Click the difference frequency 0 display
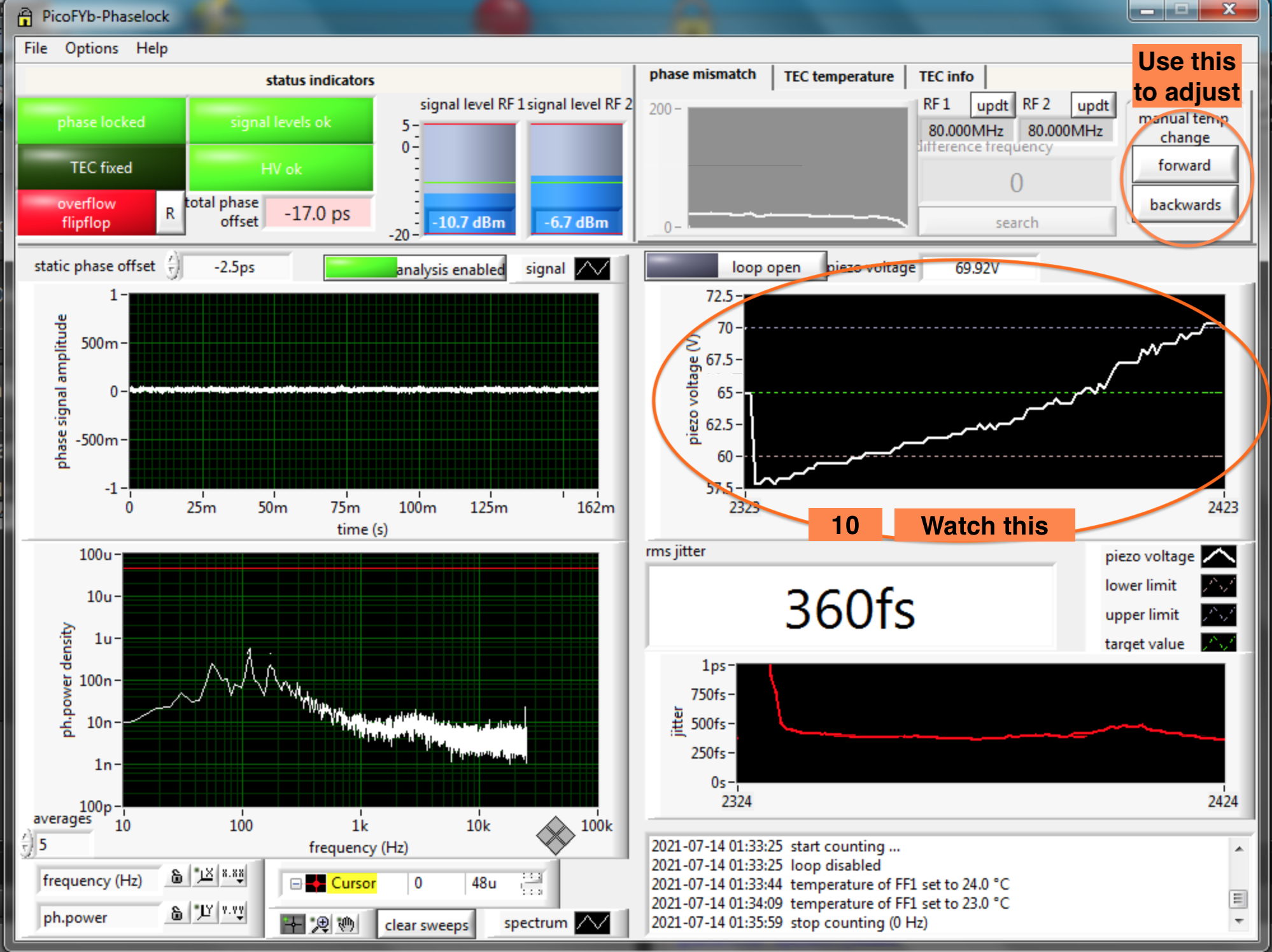1272x952 pixels. coord(1017,183)
